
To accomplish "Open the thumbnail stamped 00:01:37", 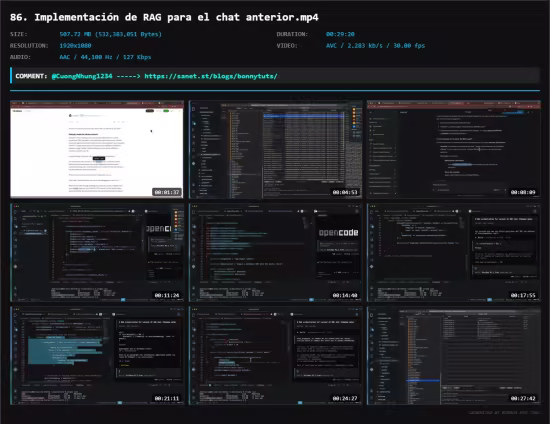I will (x=97, y=149).
